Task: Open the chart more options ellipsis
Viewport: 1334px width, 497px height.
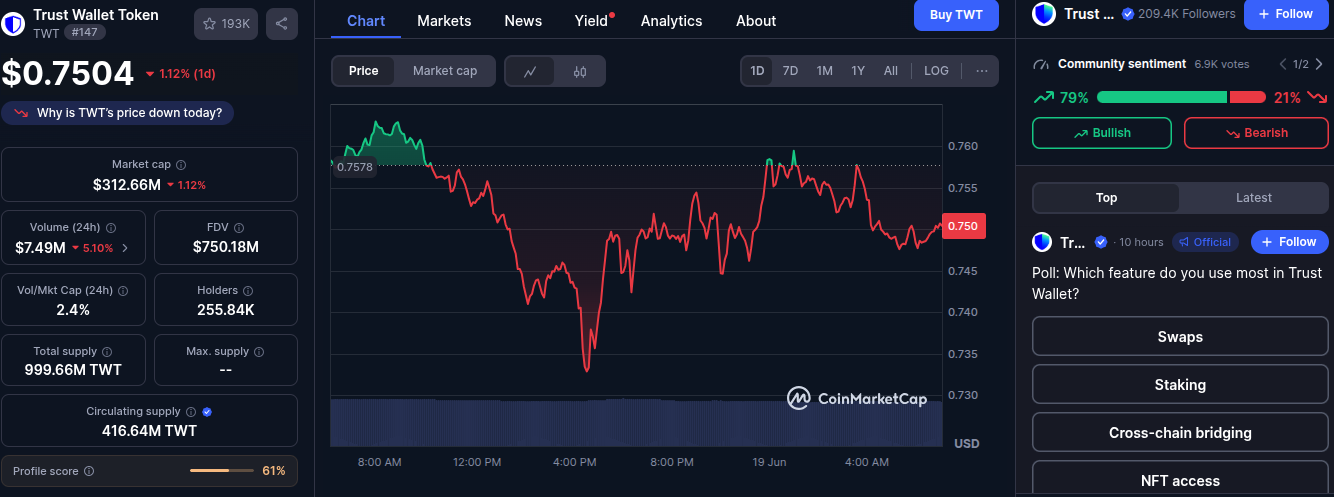Action: tap(982, 71)
